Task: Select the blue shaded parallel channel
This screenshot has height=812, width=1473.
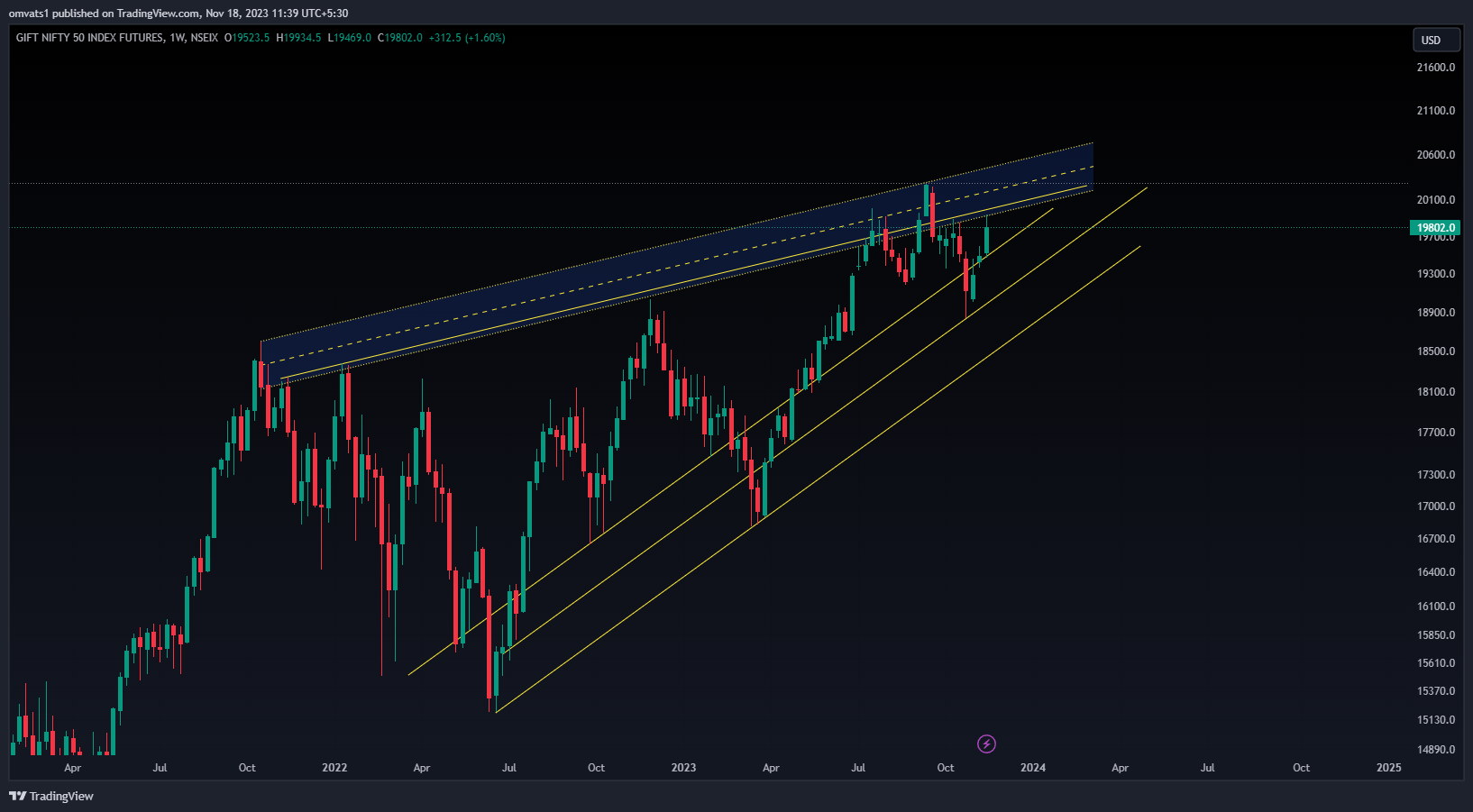Action: 676,266
